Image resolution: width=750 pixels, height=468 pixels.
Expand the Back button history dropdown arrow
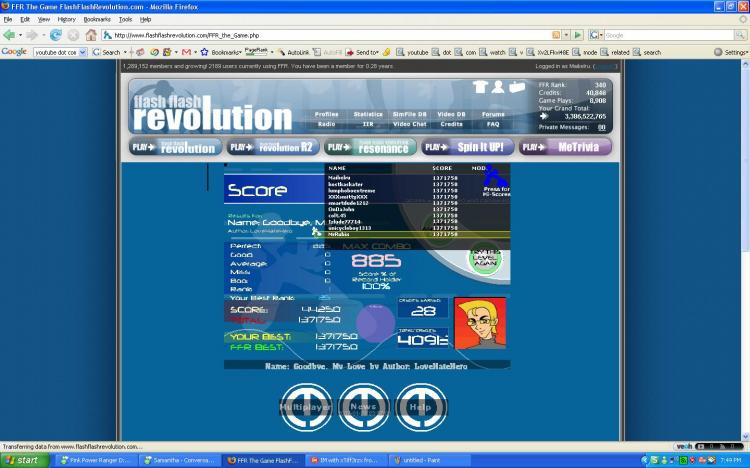click(x=20, y=35)
